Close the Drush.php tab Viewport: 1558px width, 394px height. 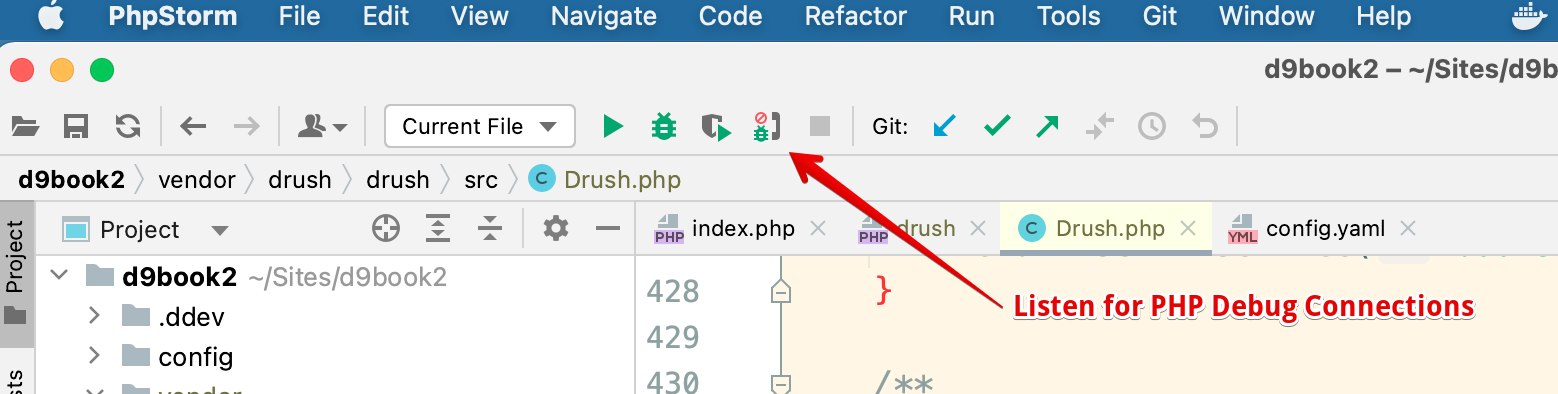pos(1188,229)
